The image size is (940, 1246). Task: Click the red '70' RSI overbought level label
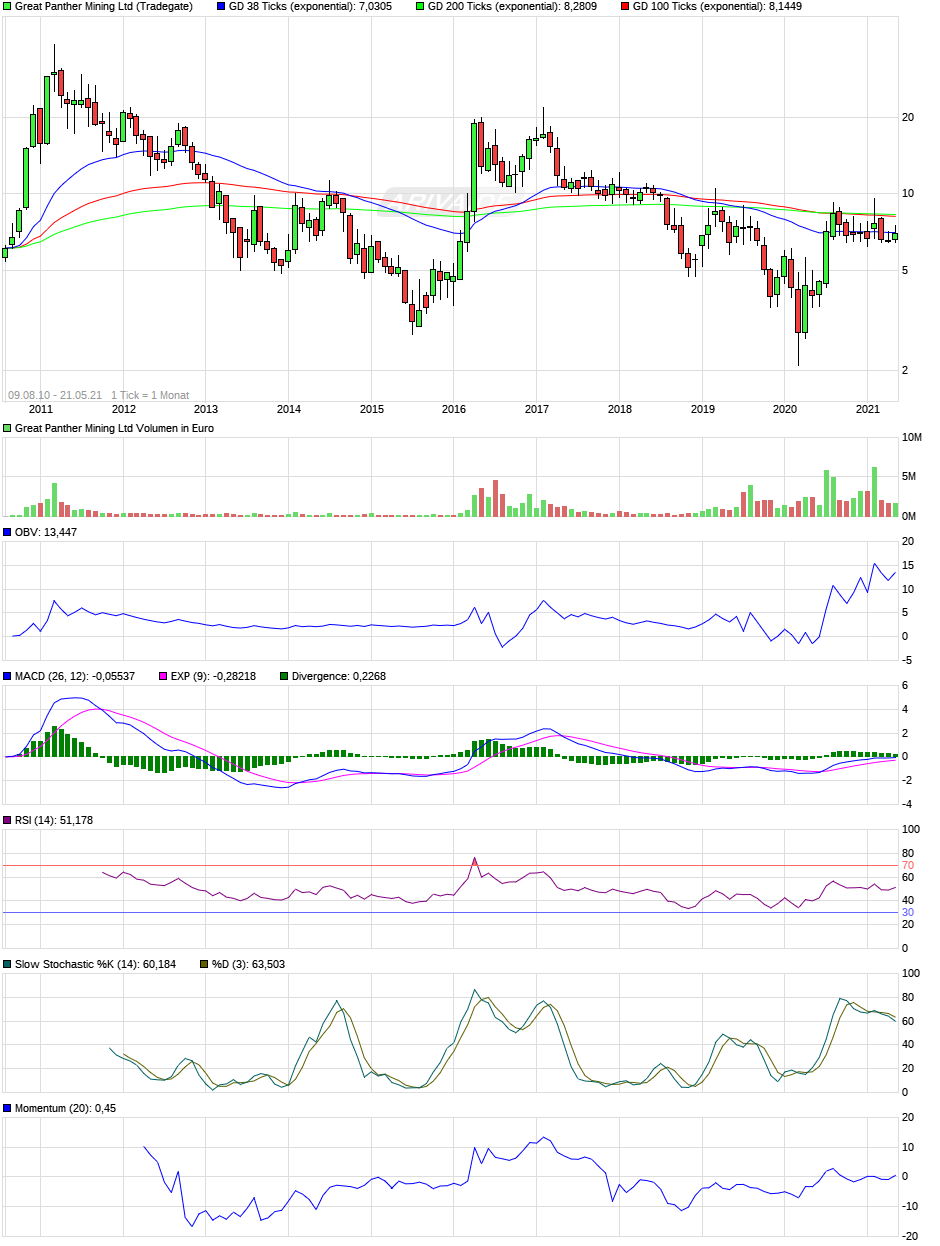point(908,865)
